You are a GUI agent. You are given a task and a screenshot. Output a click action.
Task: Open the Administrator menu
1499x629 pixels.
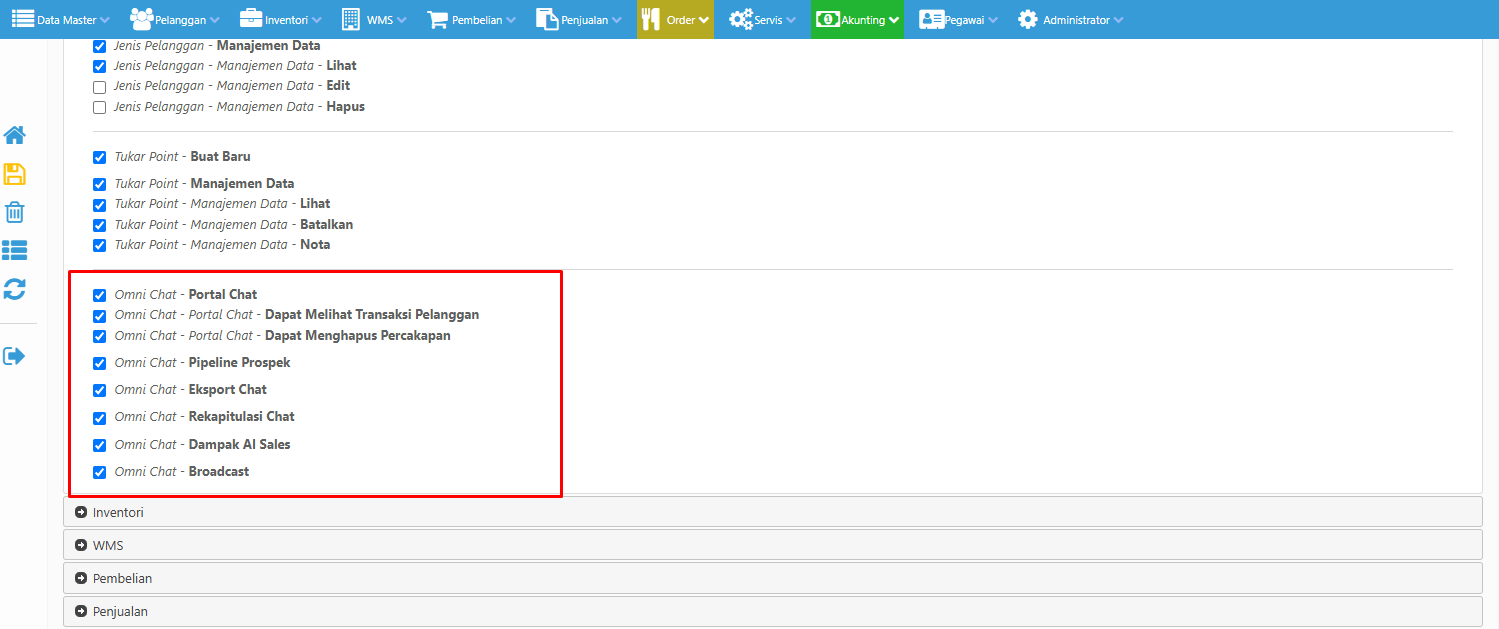pos(1070,19)
